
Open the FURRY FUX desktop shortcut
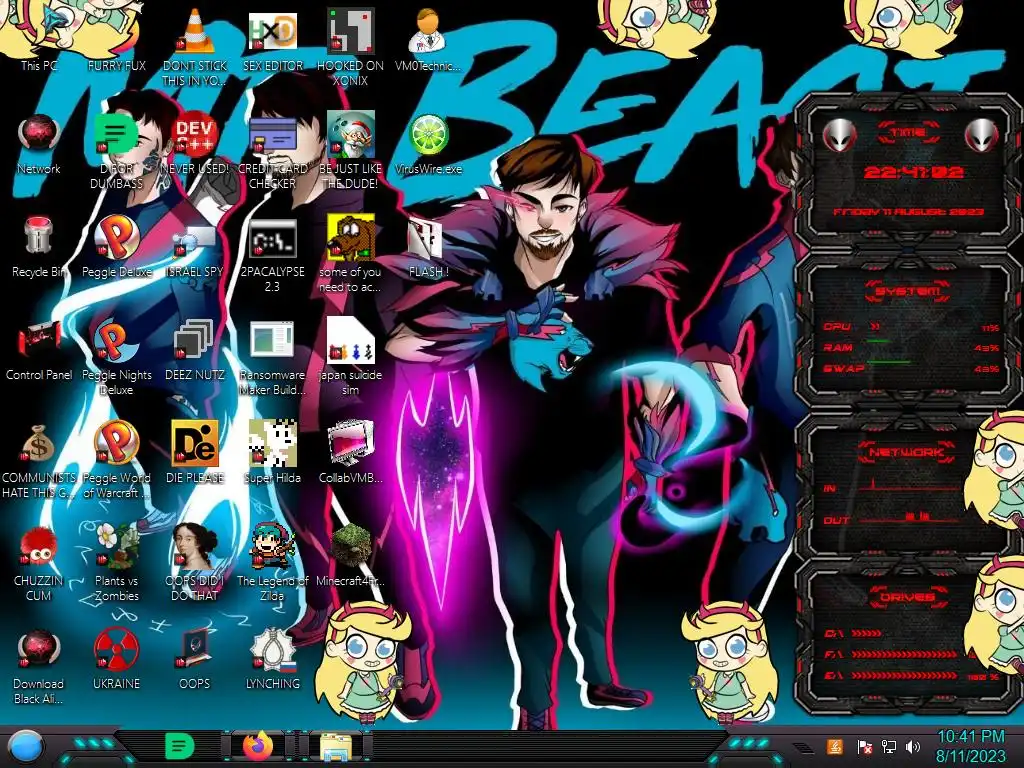[117, 40]
